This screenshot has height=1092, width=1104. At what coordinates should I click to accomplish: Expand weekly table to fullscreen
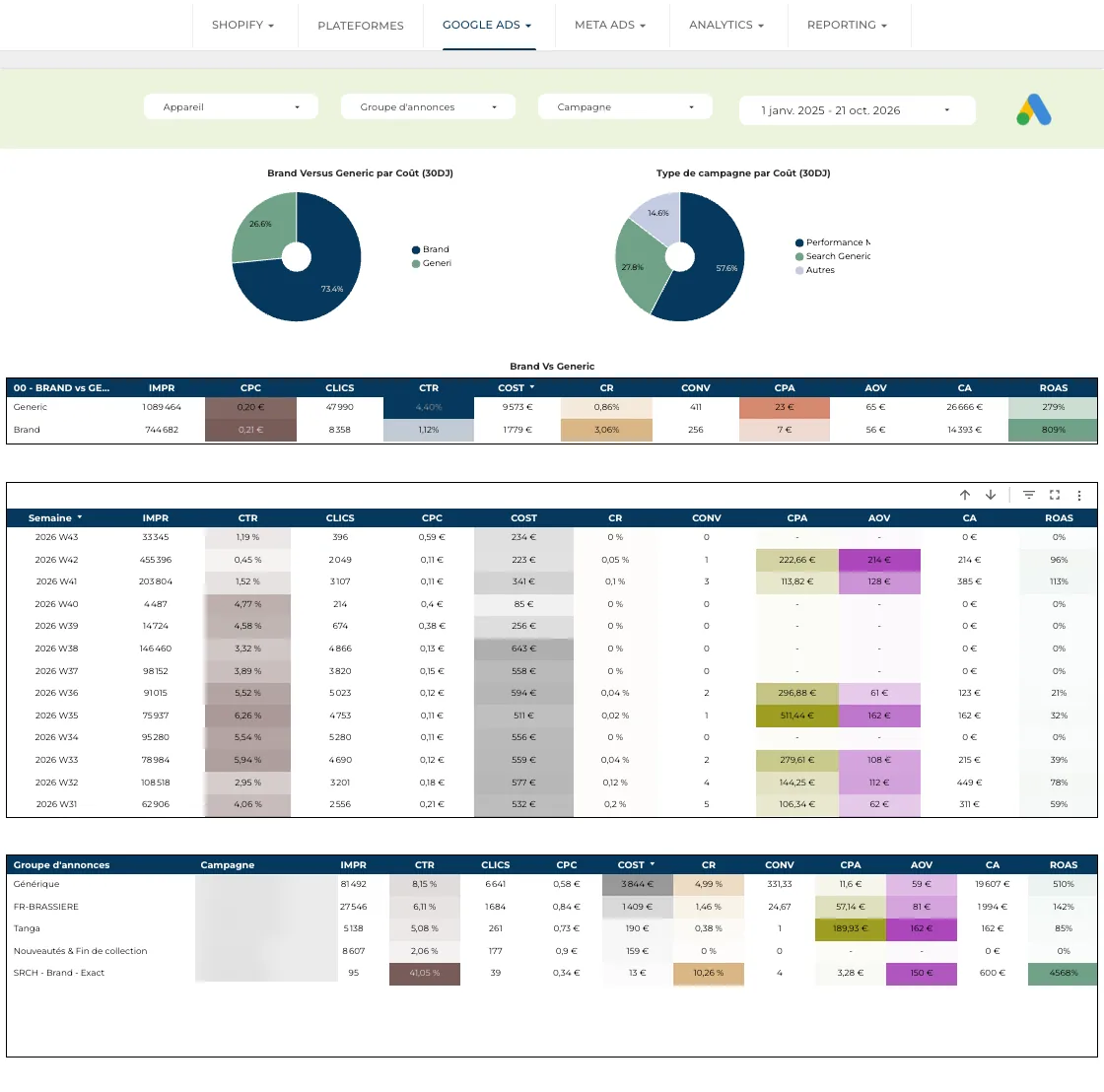click(1055, 495)
